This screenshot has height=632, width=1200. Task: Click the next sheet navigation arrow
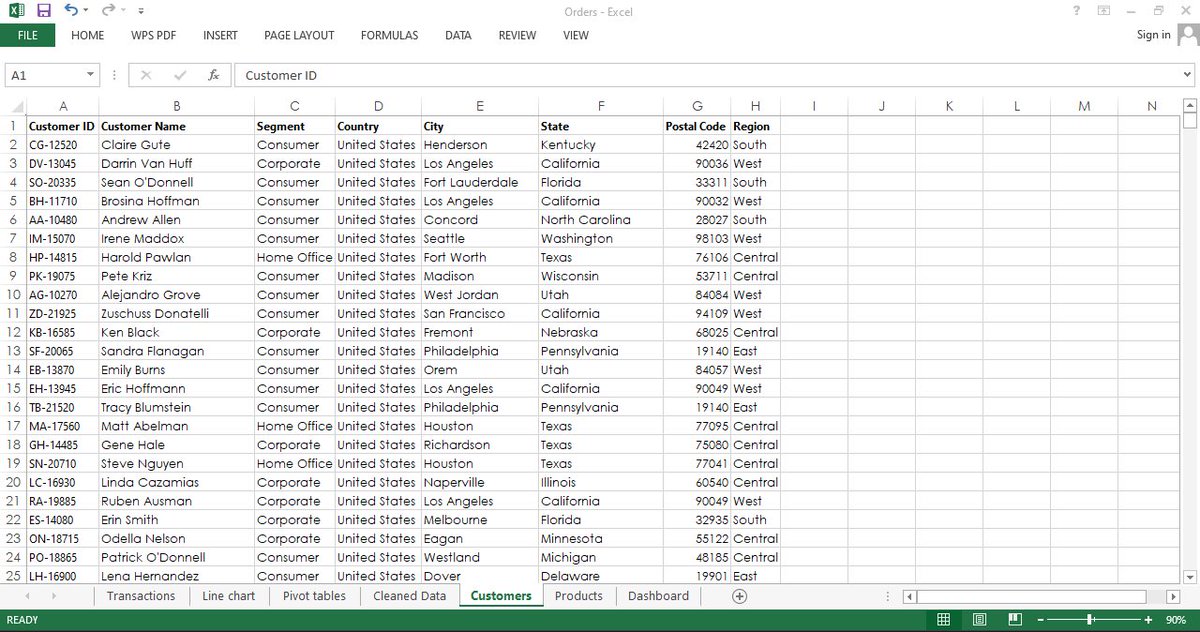click(54, 596)
